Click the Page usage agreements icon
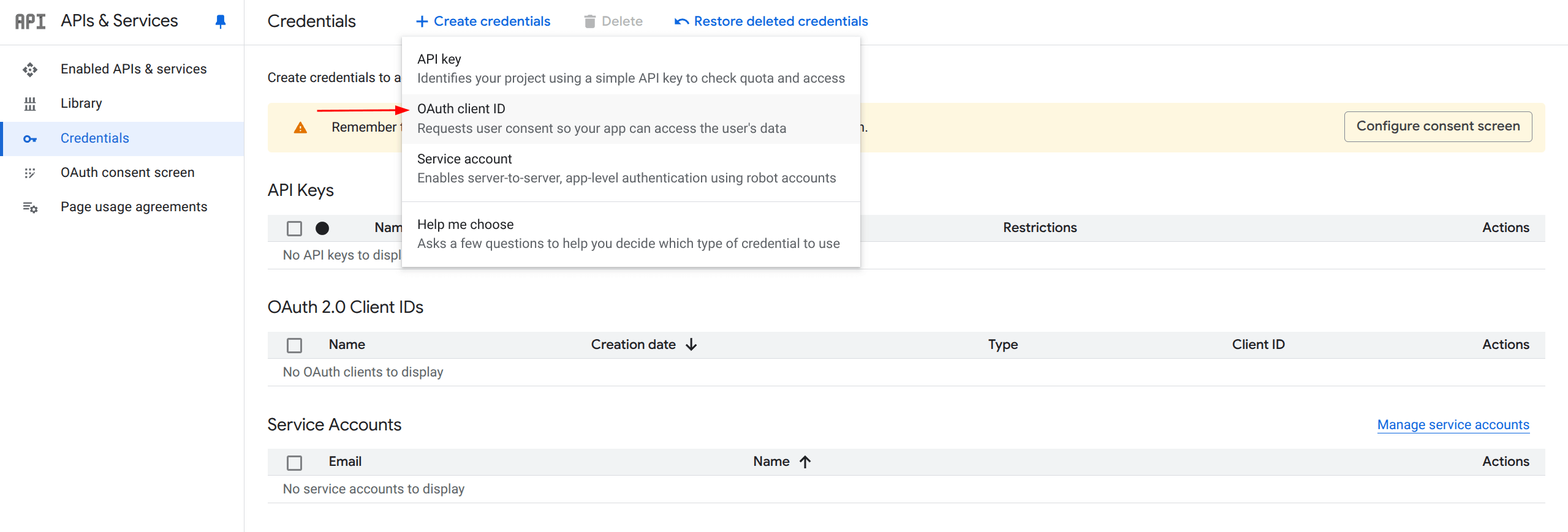Screen dimensions: 1568x532 click(30, 208)
